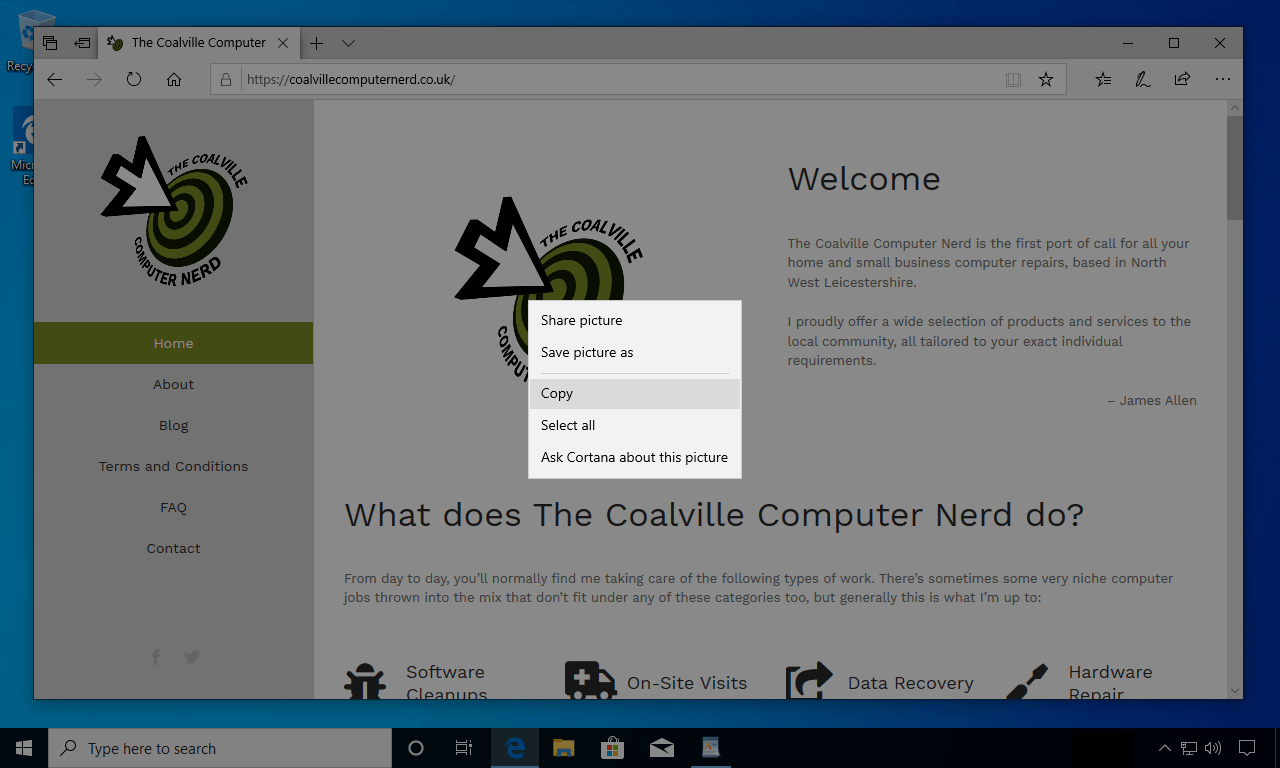
Task: Click the Type here to search box
Action: point(220,748)
